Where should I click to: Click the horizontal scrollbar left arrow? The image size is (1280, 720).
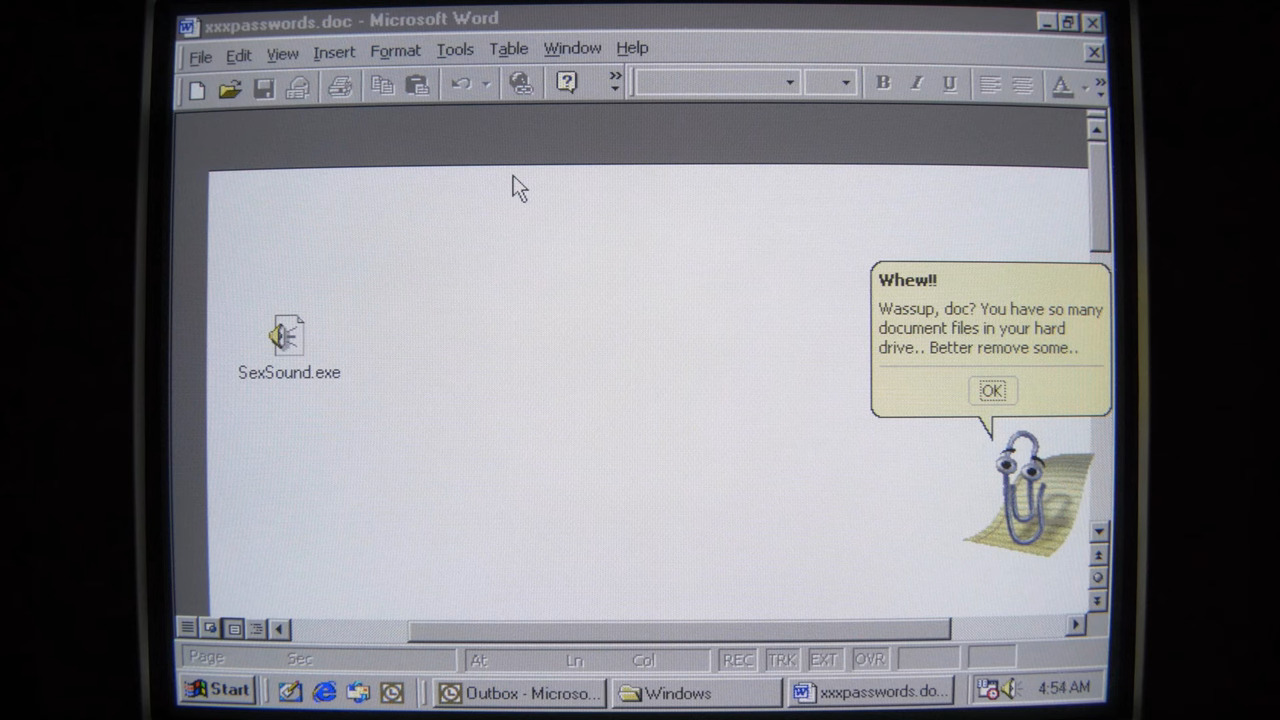[279, 629]
